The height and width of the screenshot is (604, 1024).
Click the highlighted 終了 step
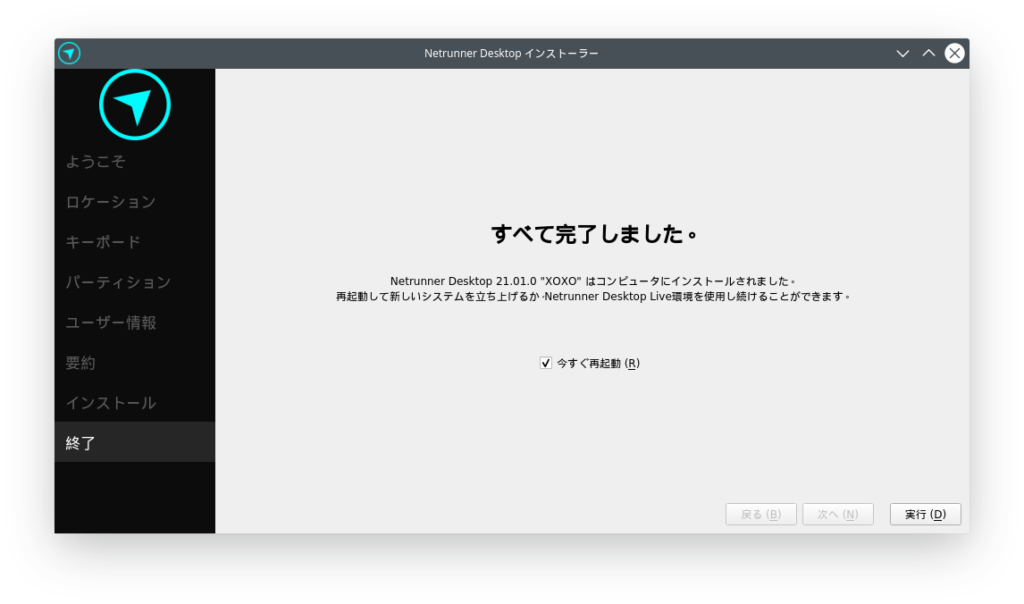pyautogui.click(x=81, y=443)
